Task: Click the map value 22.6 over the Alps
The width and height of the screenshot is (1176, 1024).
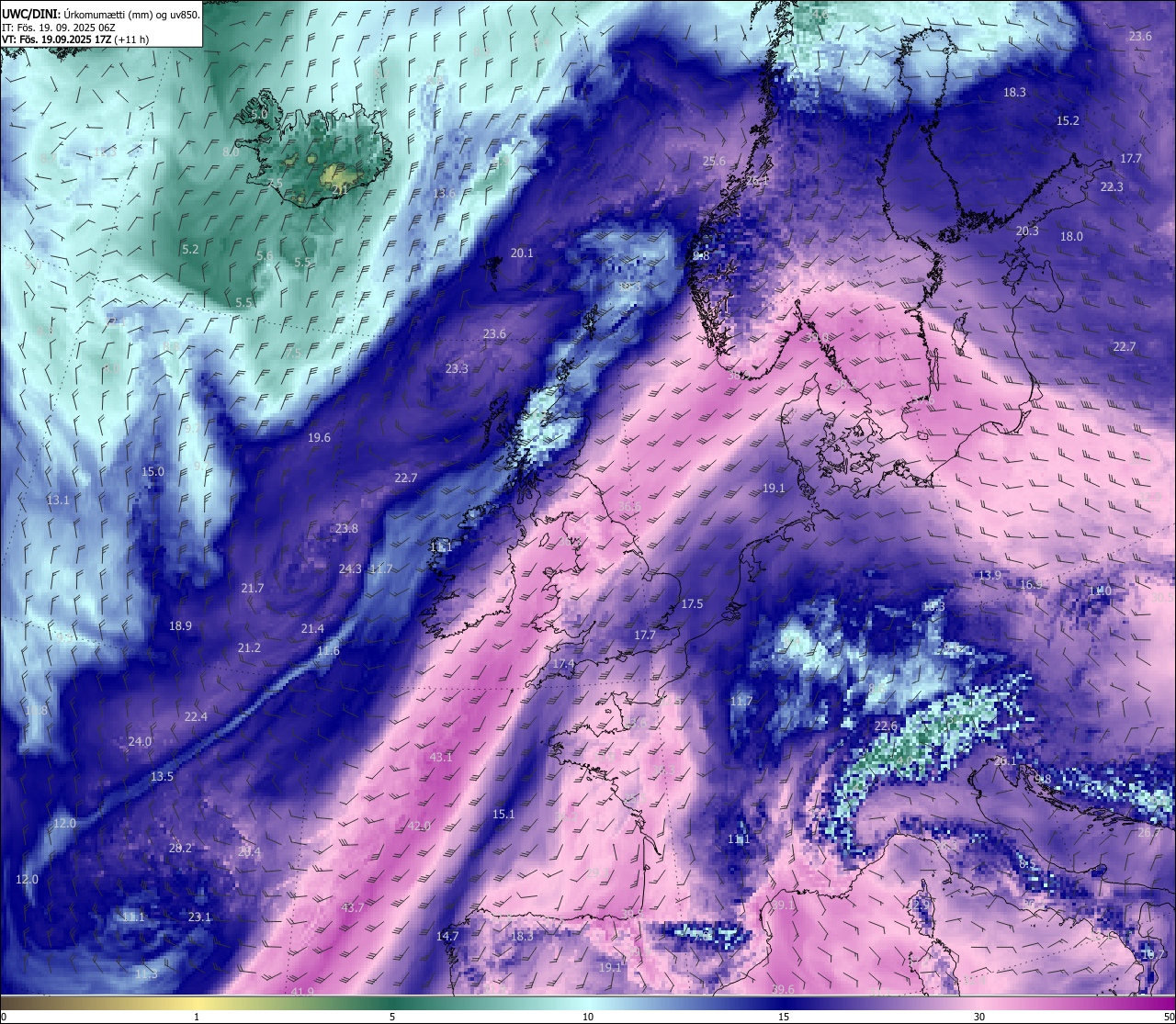Action: [x=886, y=726]
